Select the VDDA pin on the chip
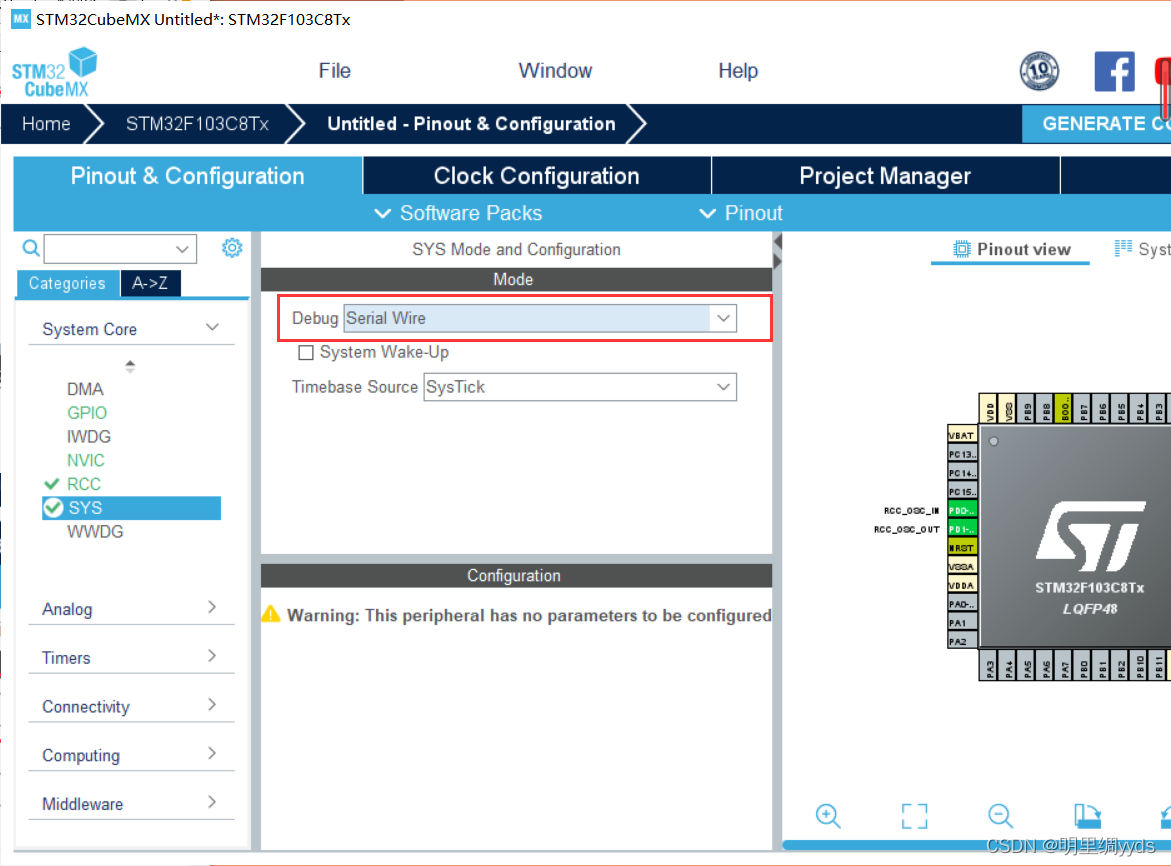The height and width of the screenshot is (866, 1171). point(962,585)
